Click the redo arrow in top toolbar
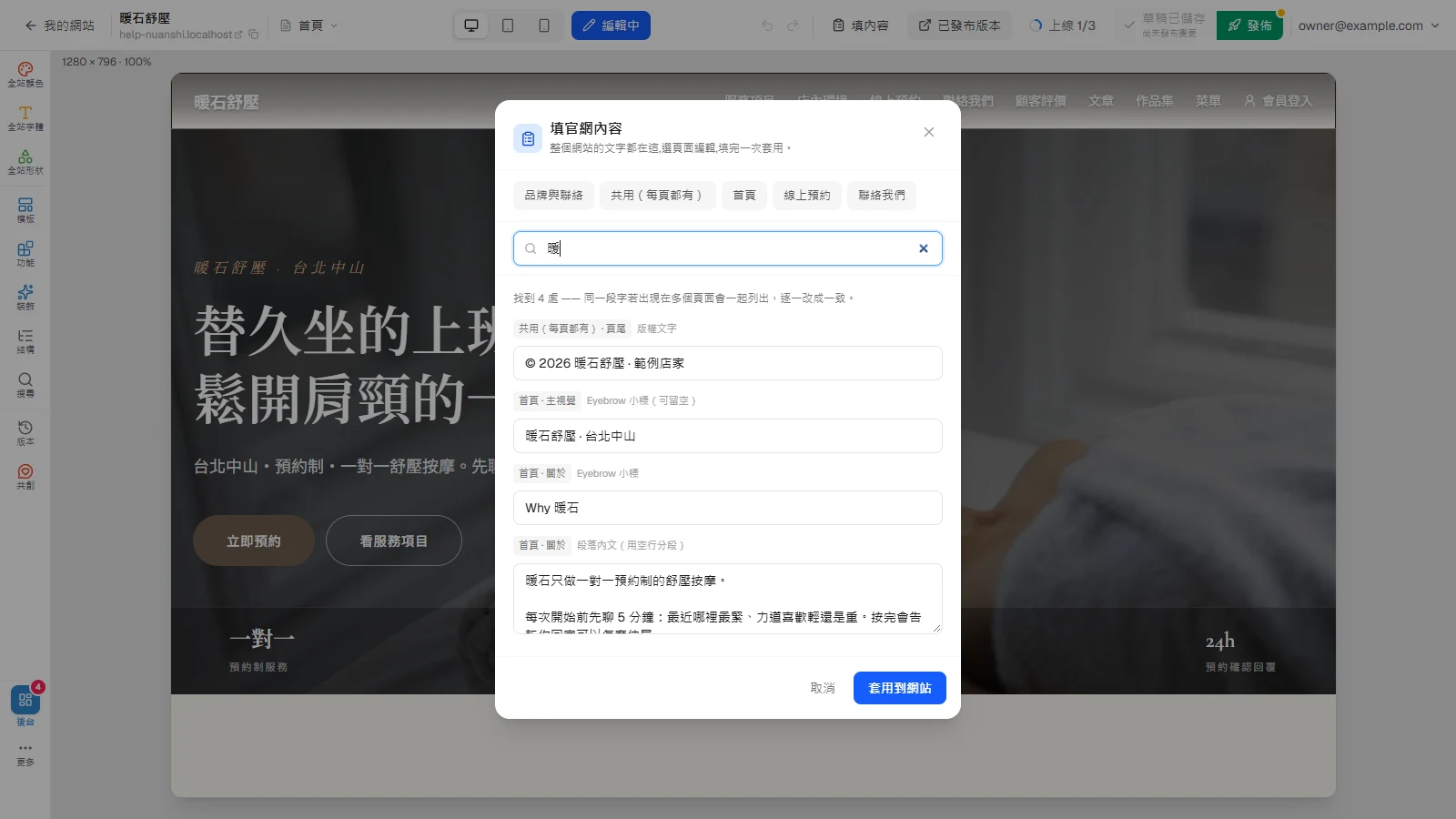Screen dimensions: 1456x819 click(793, 25)
